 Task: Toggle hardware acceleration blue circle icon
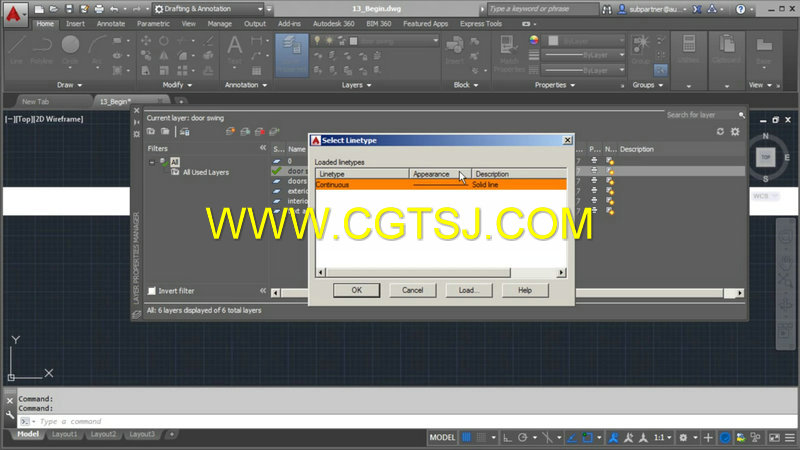point(724,438)
